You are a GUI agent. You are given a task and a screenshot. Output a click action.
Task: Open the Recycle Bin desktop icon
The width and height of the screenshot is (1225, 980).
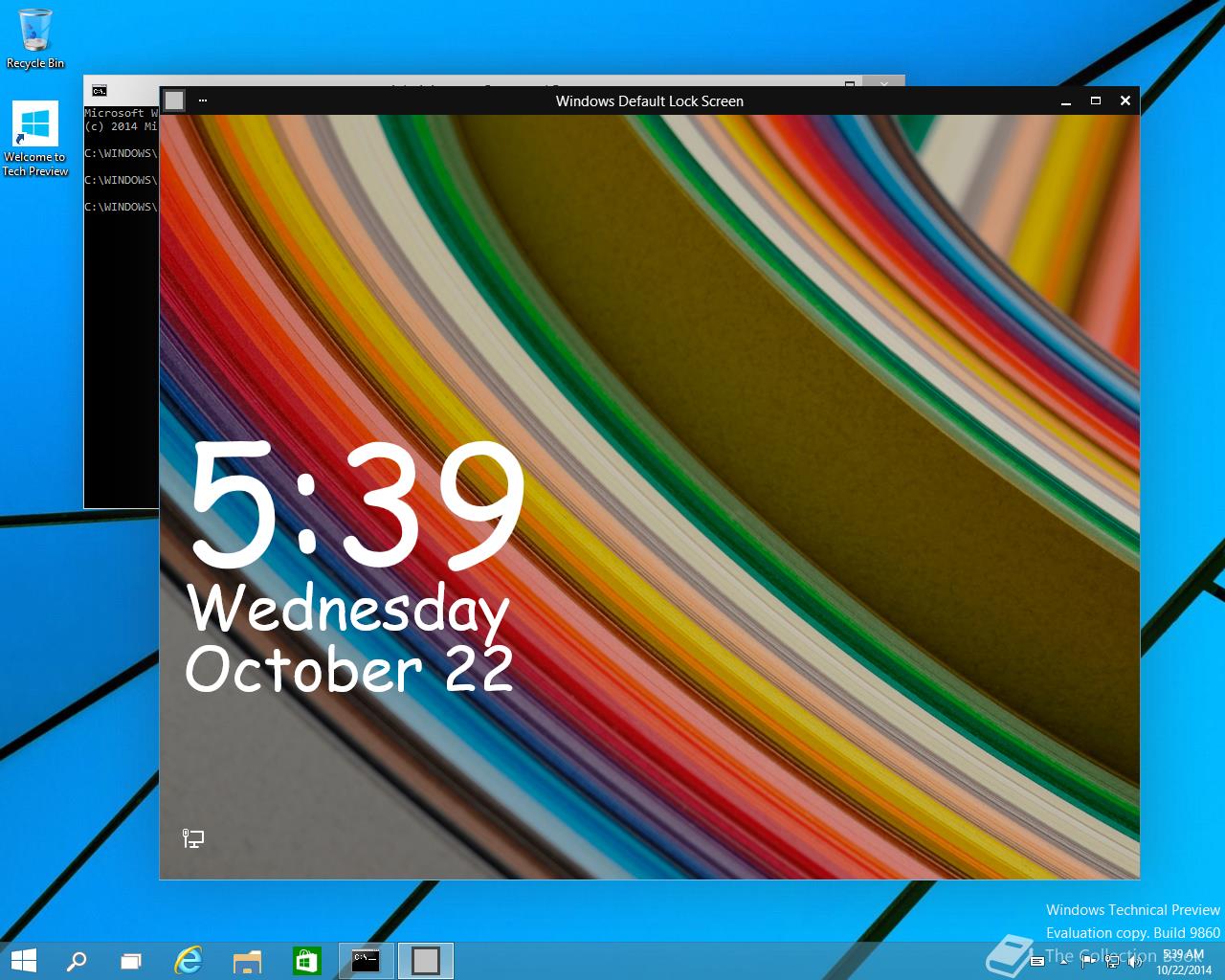click(x=35, y=39)
